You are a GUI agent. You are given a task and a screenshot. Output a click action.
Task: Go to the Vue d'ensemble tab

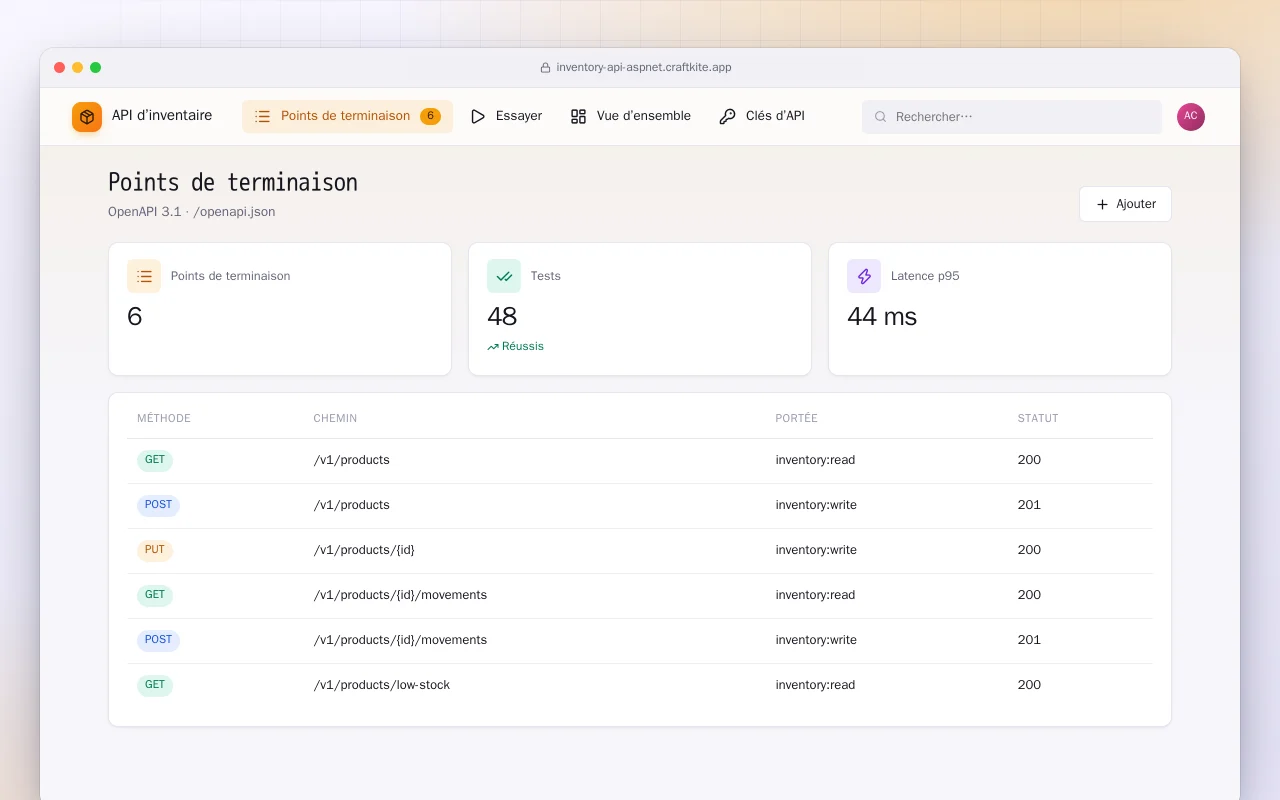631,116
